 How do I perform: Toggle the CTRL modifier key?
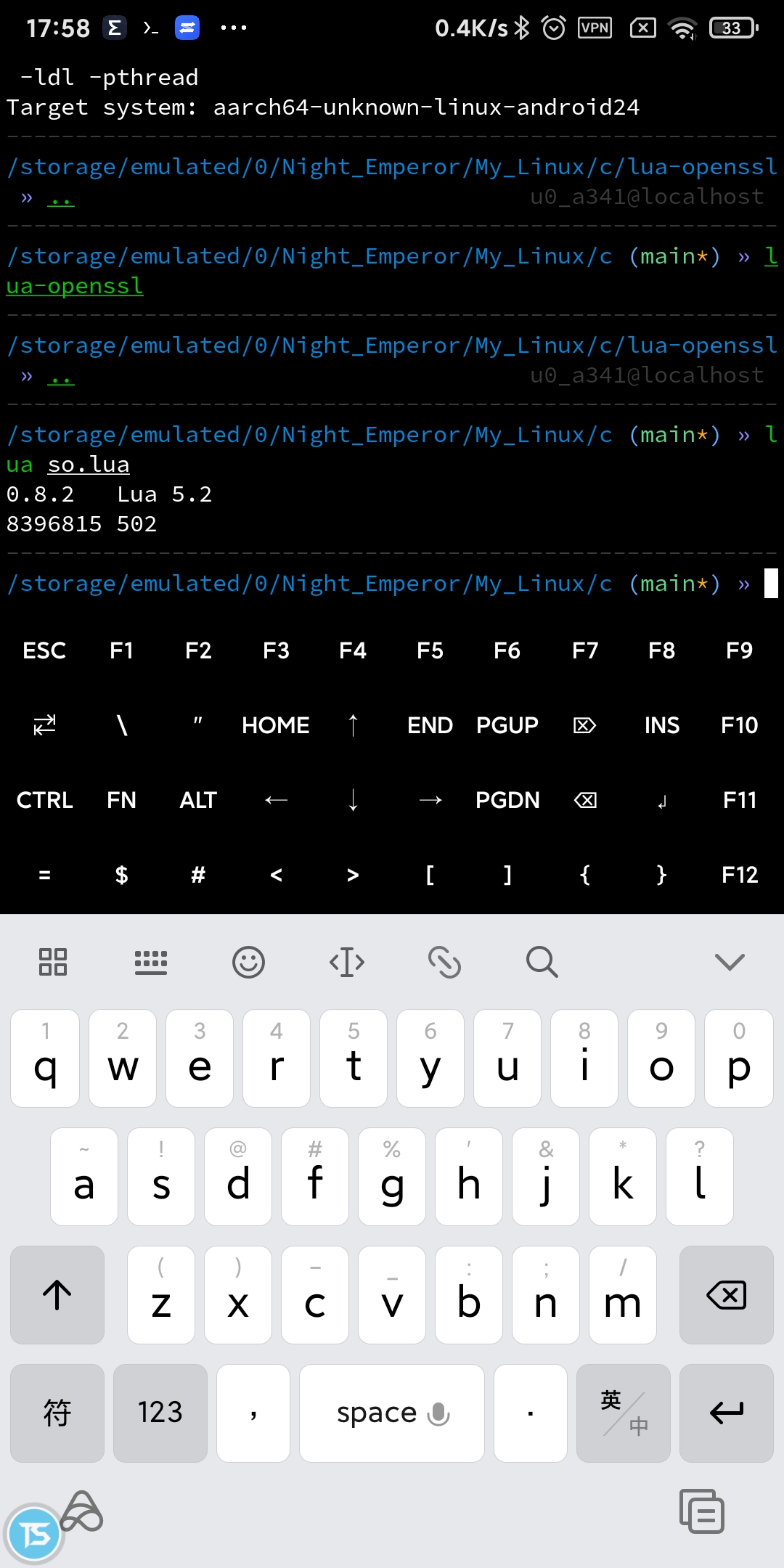[44, 800]
